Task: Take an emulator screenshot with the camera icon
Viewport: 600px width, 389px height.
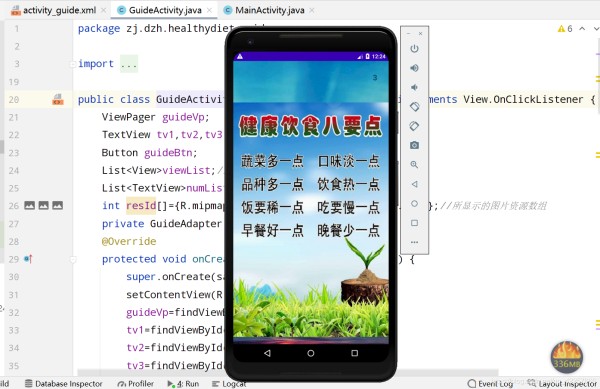Action: (x=414, y=145)
